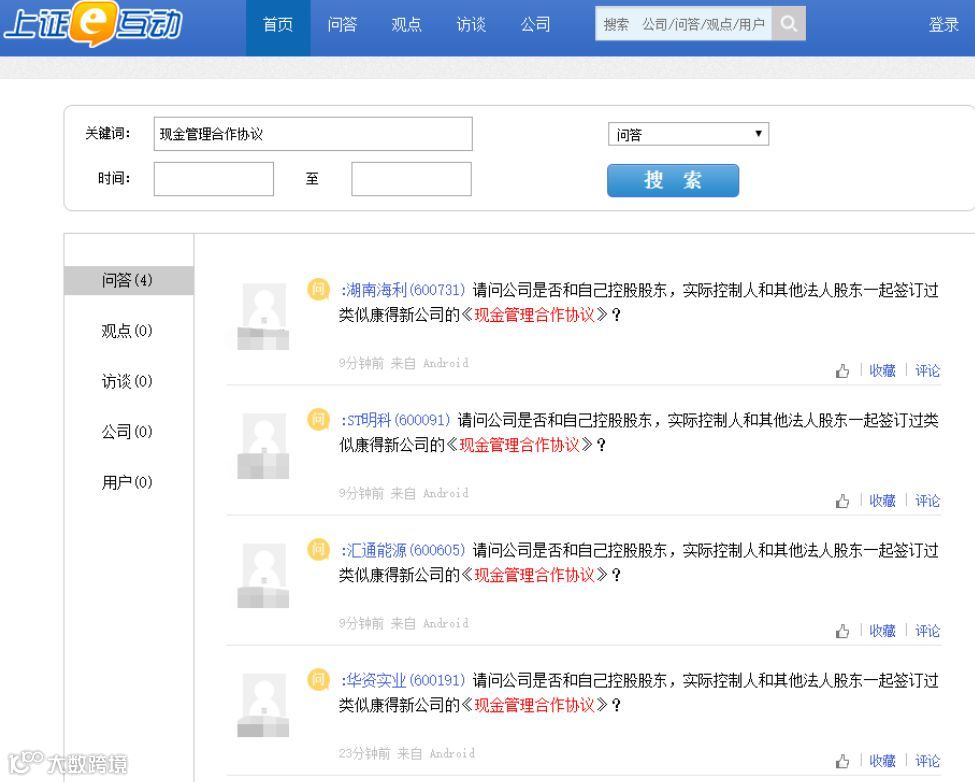Like the 湖南海利 question with thumbs-up

point(843,371)
